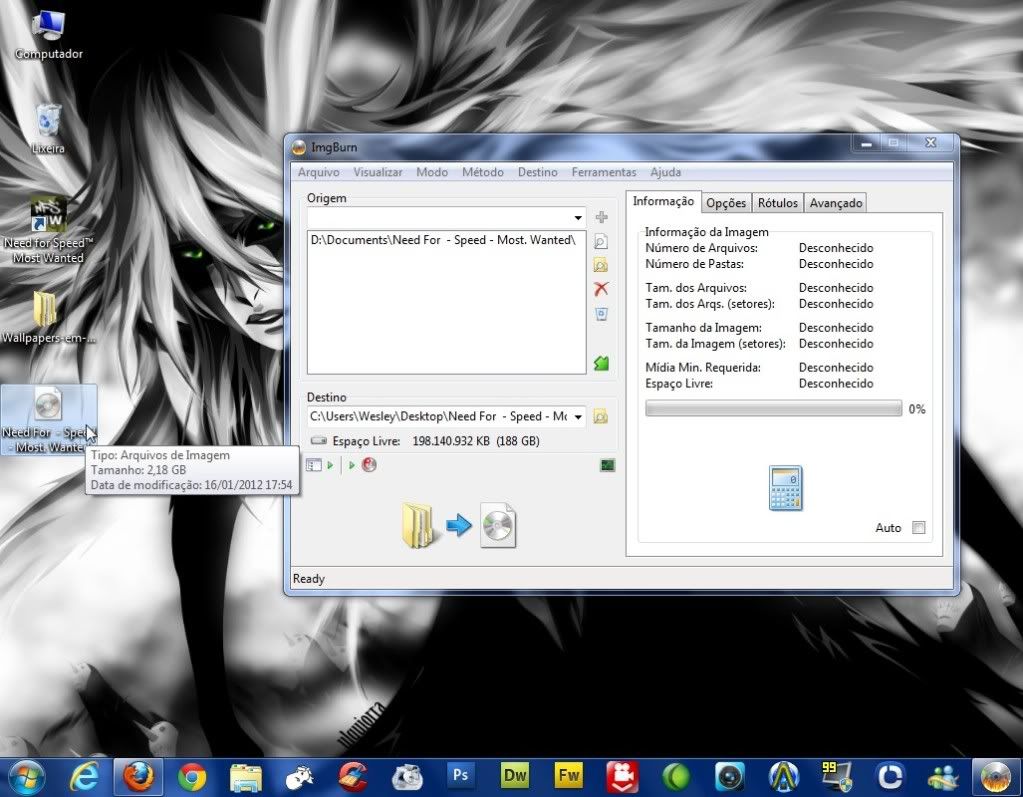
Task: Show the log window icon
Action: click(x=607, y=465)
